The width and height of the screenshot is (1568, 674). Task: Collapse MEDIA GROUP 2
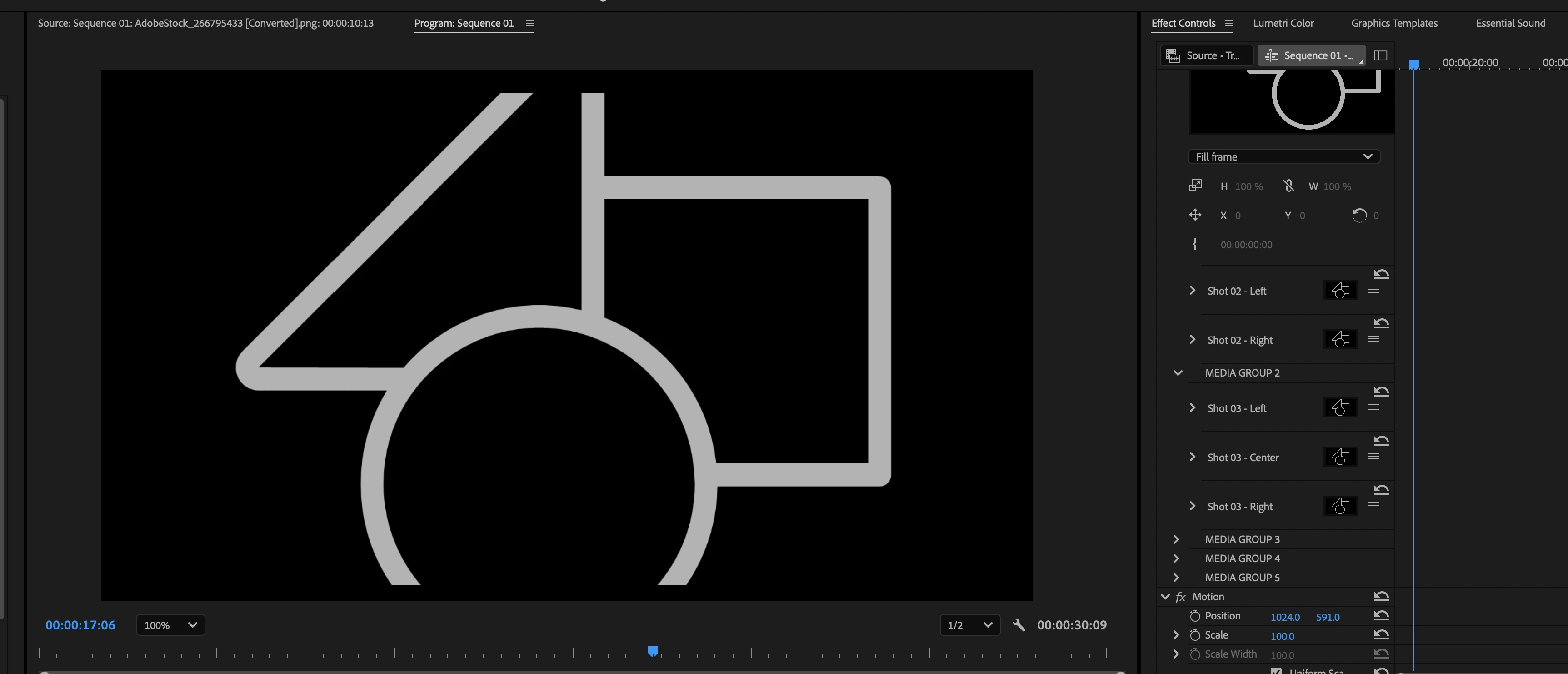1177,372
